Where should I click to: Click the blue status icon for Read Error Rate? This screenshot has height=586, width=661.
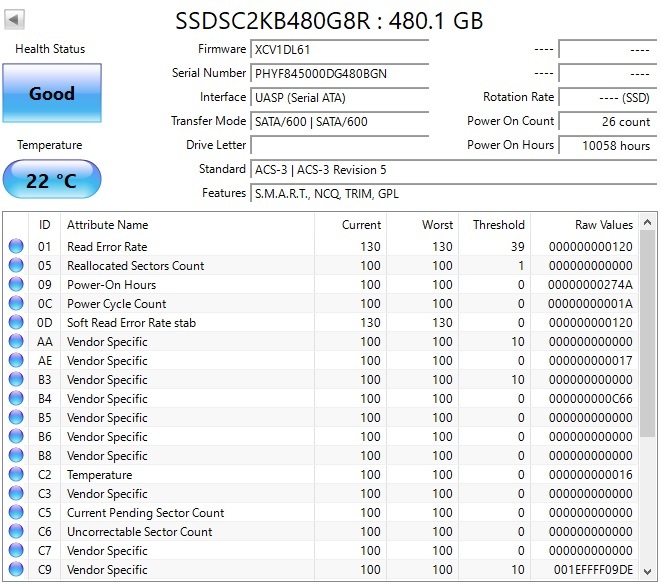(x=16, y=247)
